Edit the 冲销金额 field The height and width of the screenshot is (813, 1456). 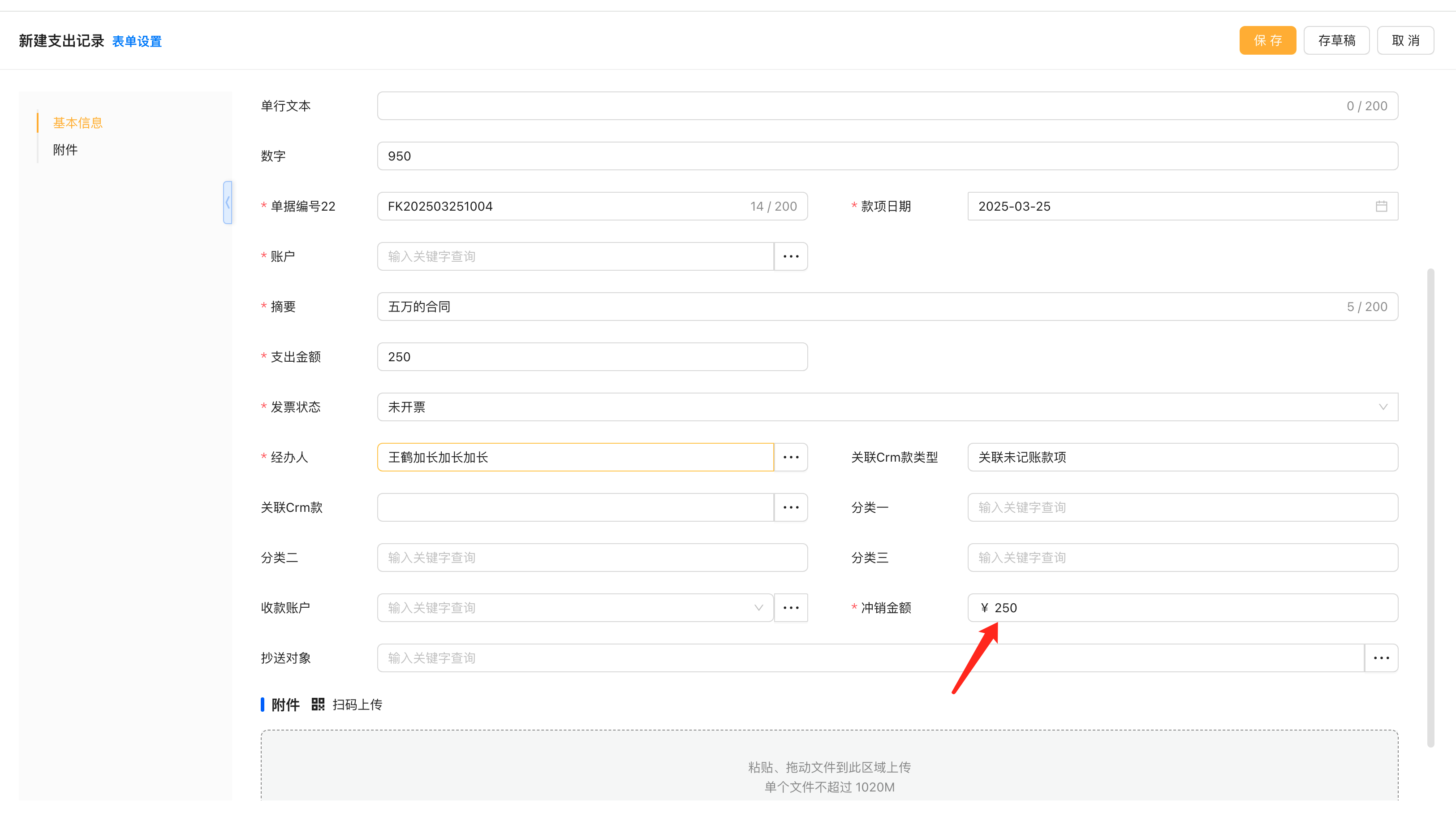click(x=1183, y=608)
